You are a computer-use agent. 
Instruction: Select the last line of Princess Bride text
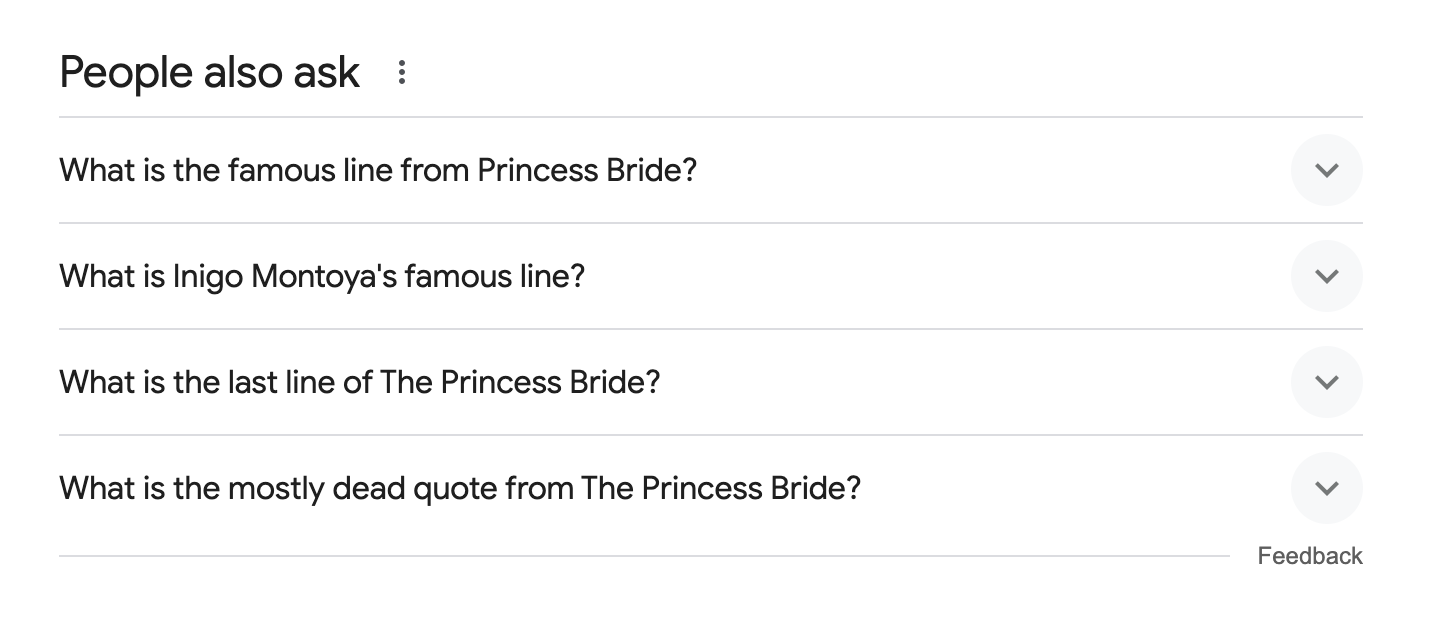pos(360,382)
